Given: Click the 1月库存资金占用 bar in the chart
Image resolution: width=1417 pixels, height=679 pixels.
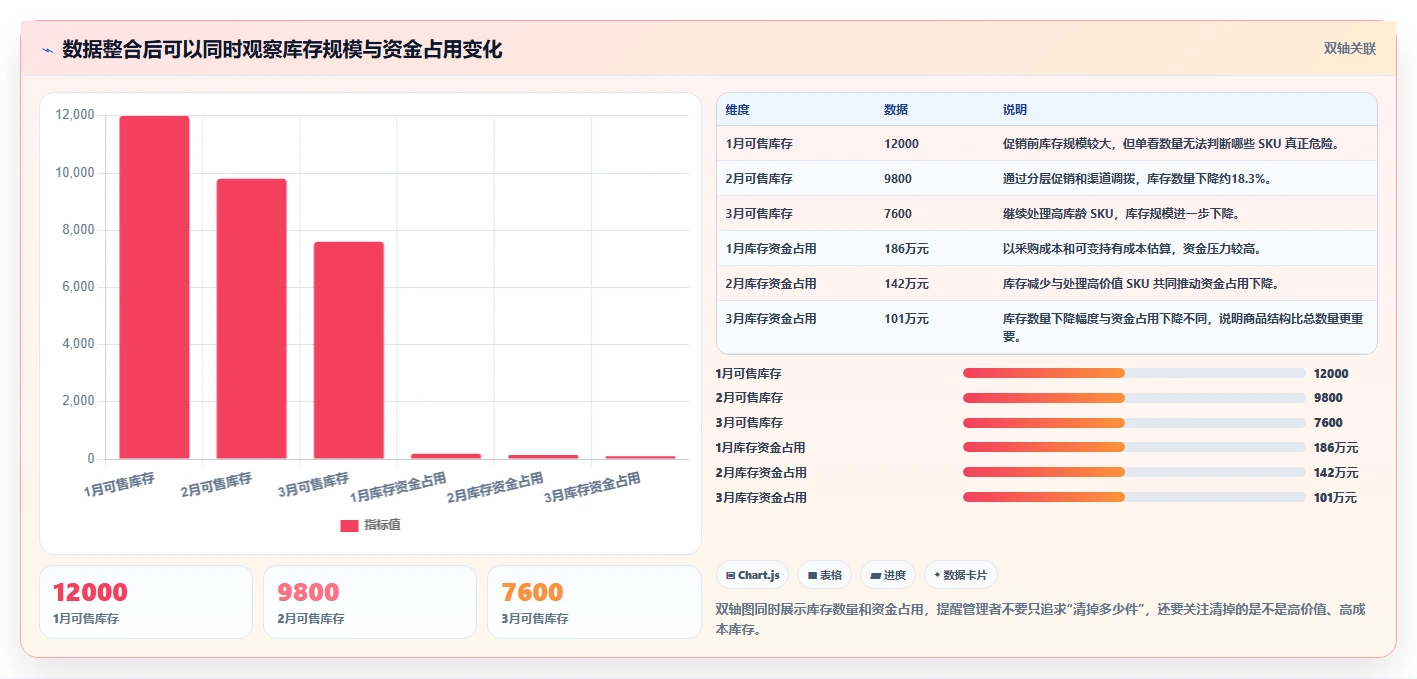Looking at the screenshot, I should (x=445, y=456).
